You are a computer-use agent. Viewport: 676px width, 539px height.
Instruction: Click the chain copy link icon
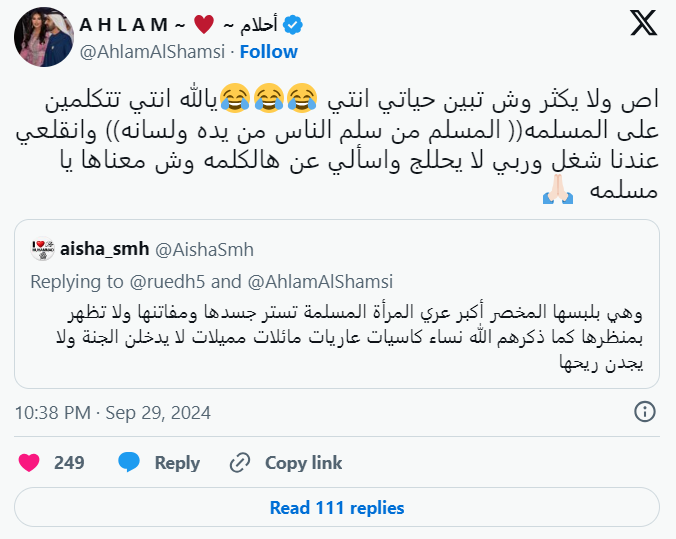point(240,463)
